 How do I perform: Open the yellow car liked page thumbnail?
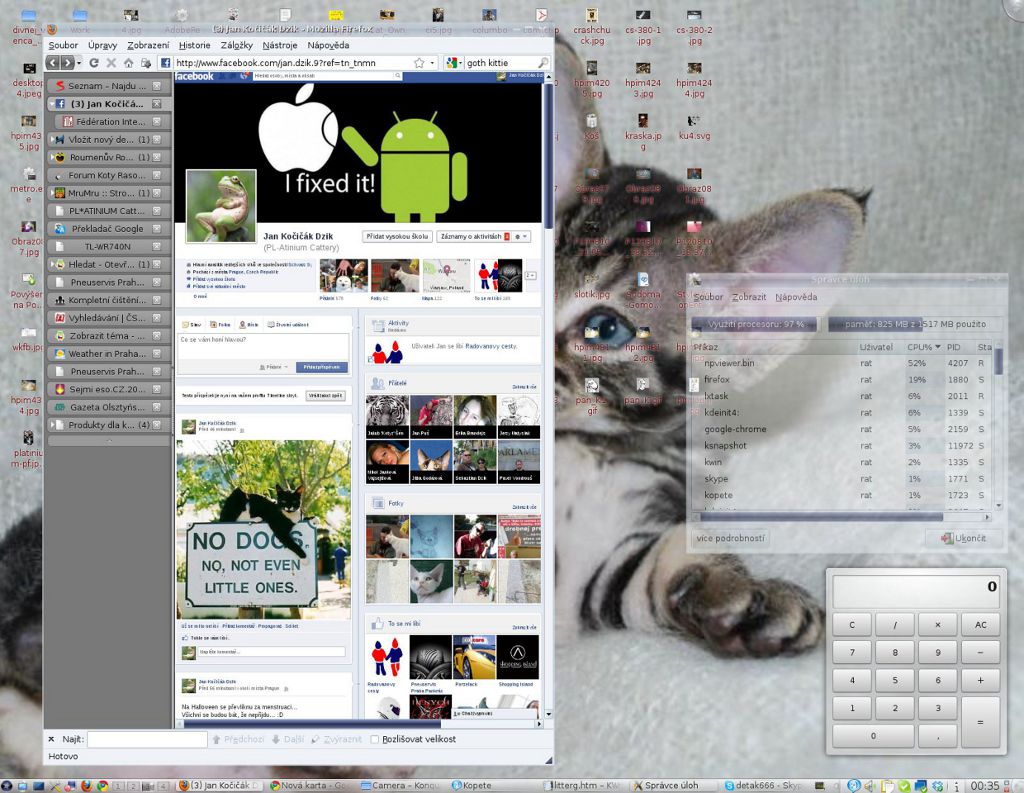(x=475, y=657)
